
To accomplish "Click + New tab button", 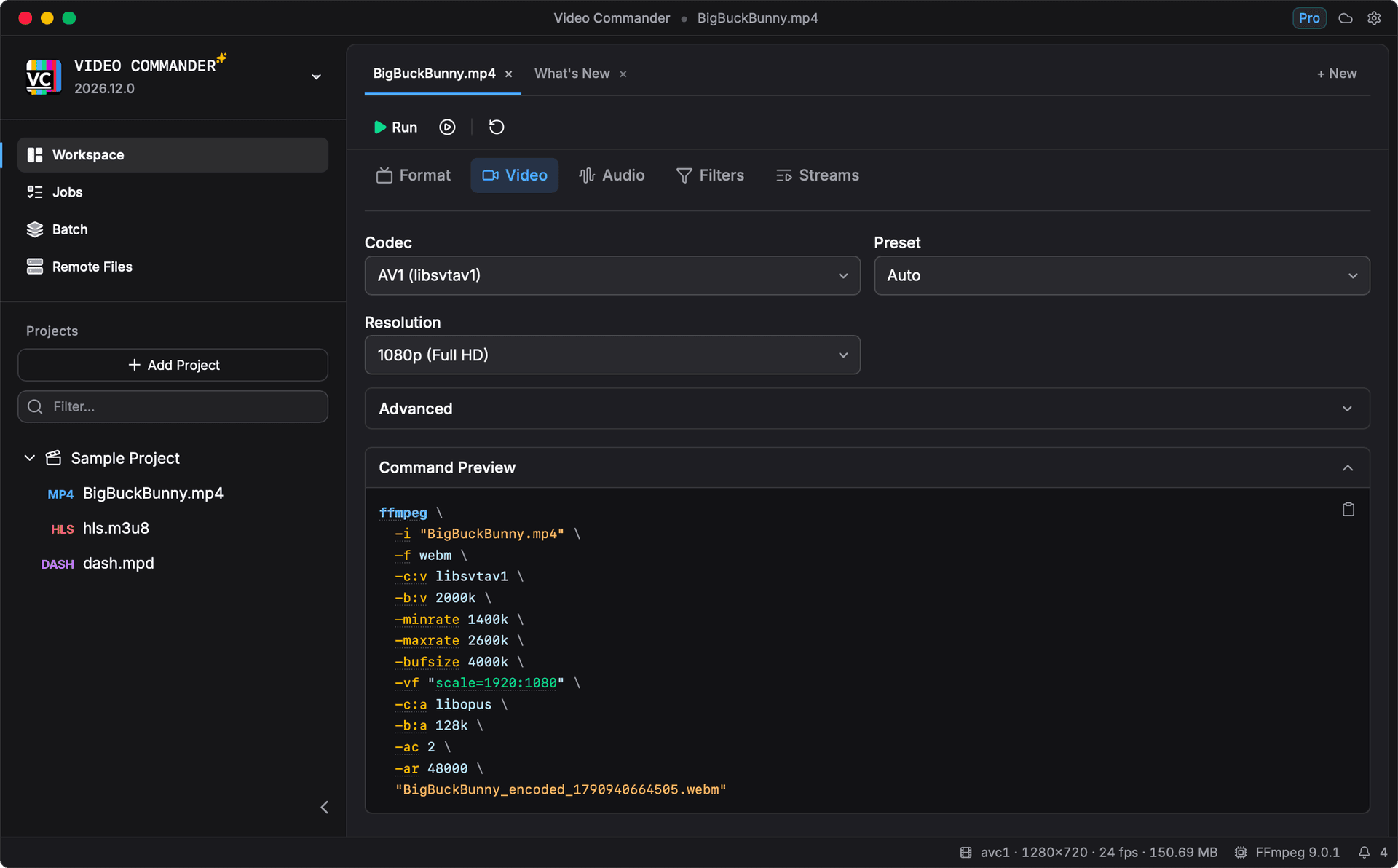I will pyautogui.click(x=1337, y=74).
